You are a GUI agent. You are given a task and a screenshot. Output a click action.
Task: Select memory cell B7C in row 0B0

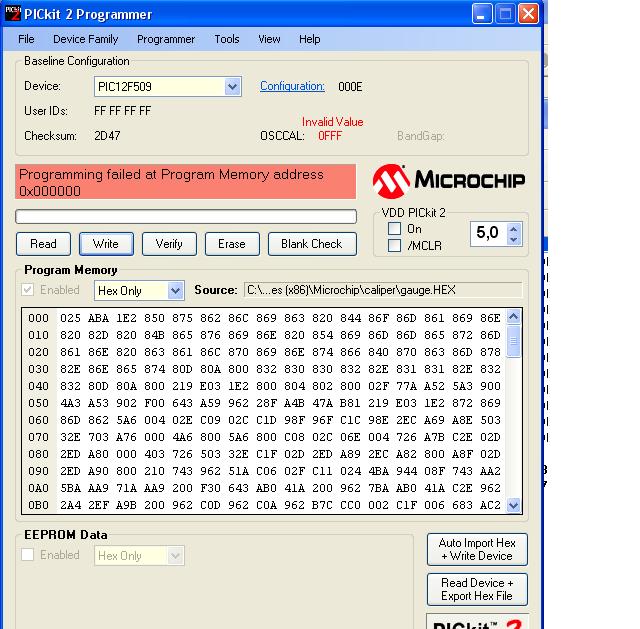[322, 505]
